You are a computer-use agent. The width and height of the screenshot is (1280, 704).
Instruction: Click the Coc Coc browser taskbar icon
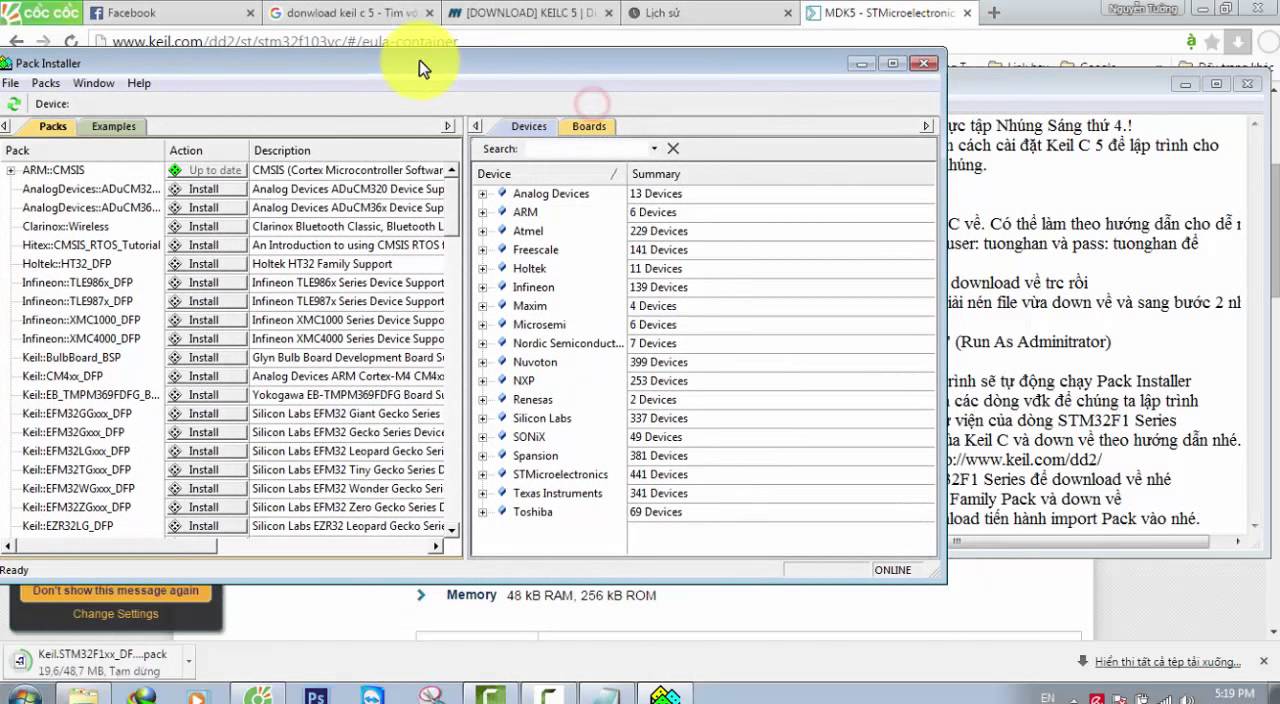pos(258,695)
